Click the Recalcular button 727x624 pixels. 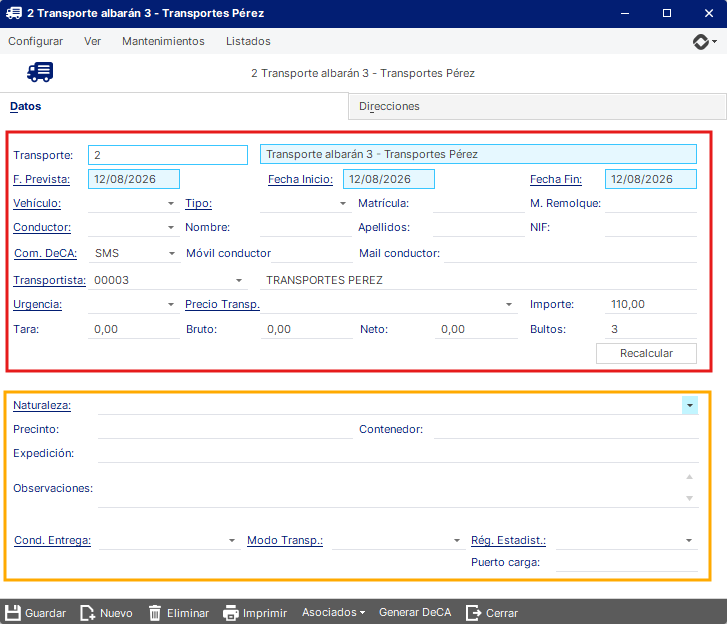click(x=646, y=353)
